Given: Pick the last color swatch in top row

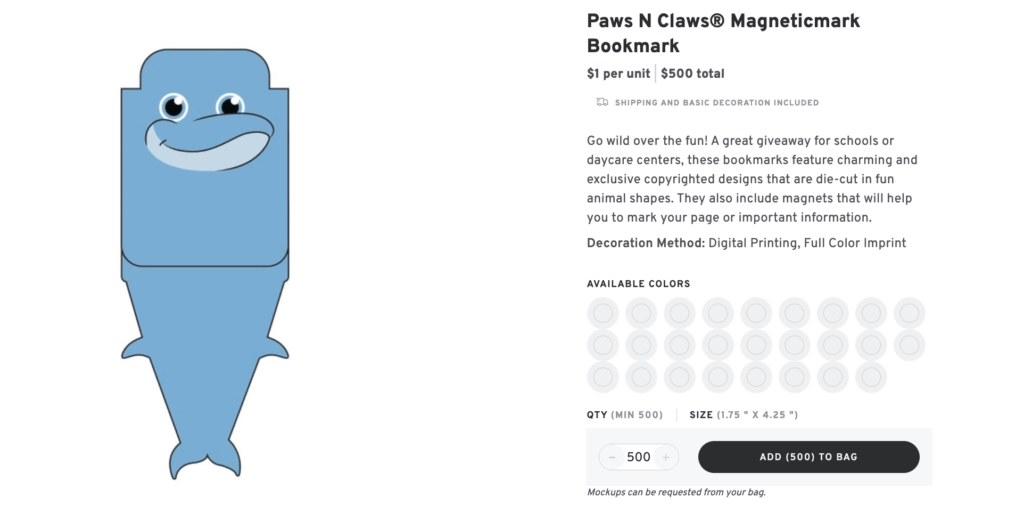Looking at the screenshot, I should pos(909,314).
